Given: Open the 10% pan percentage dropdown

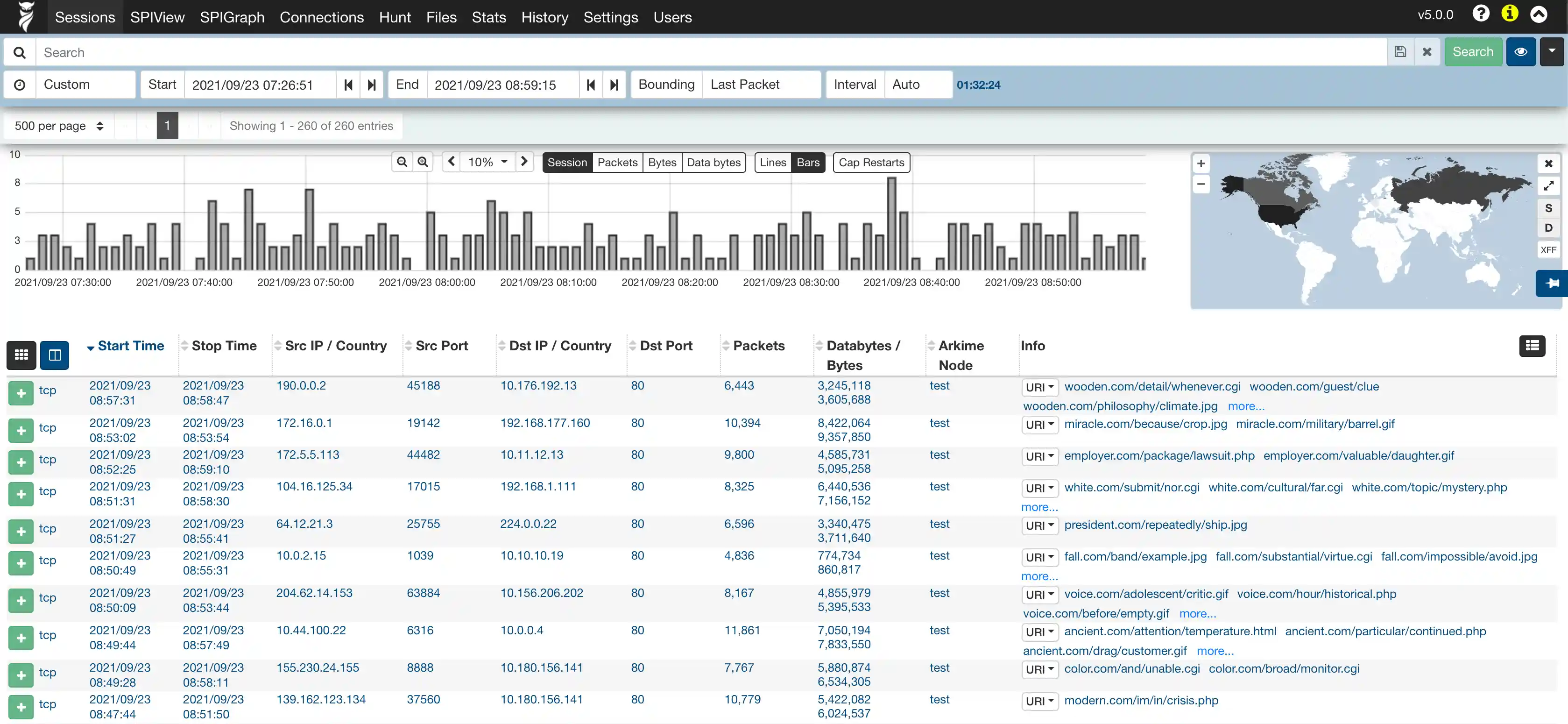Looking at the screenshot, I should point(487,162).
